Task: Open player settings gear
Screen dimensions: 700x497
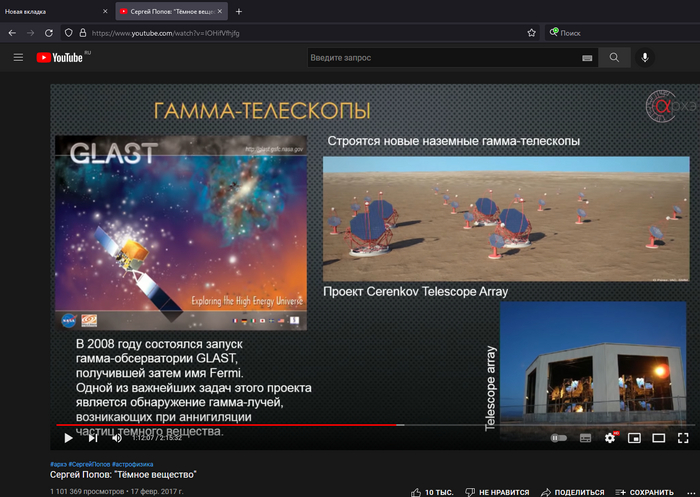Action: [x=610, y=438]
